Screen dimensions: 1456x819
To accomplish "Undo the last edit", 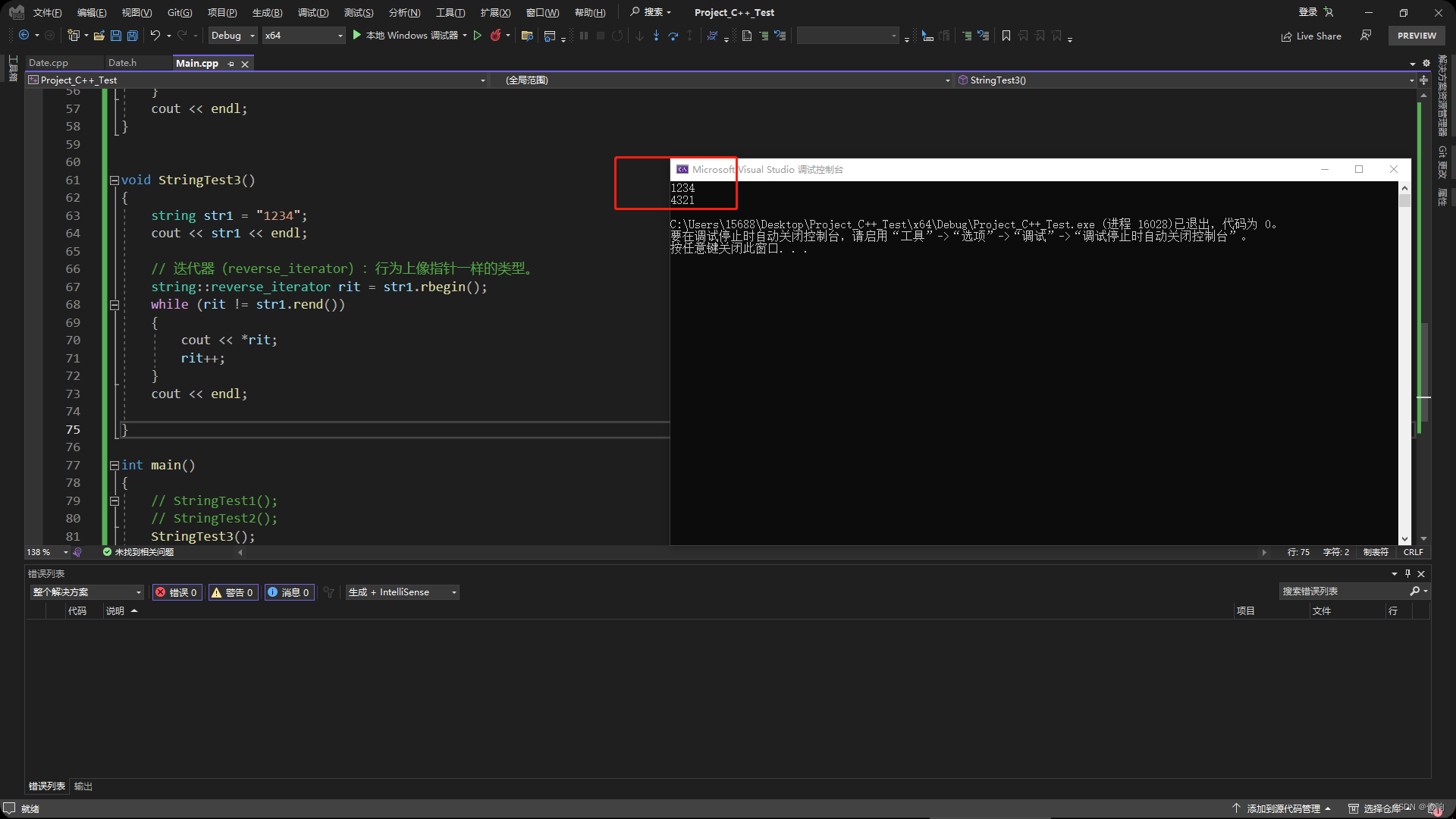I will [x=155, y=36].
